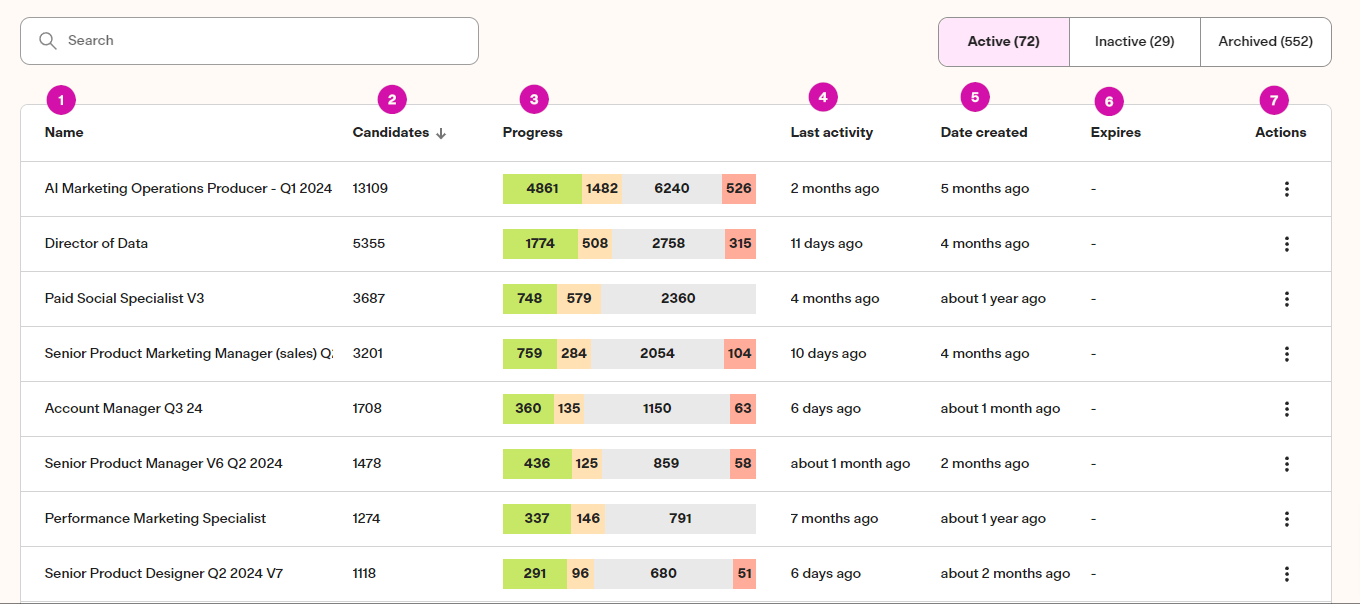Image resolution: width=1360 pixels, height=604 pixels.
Task: Sort by the Candidates column header
Action: (x=391, y=132)
